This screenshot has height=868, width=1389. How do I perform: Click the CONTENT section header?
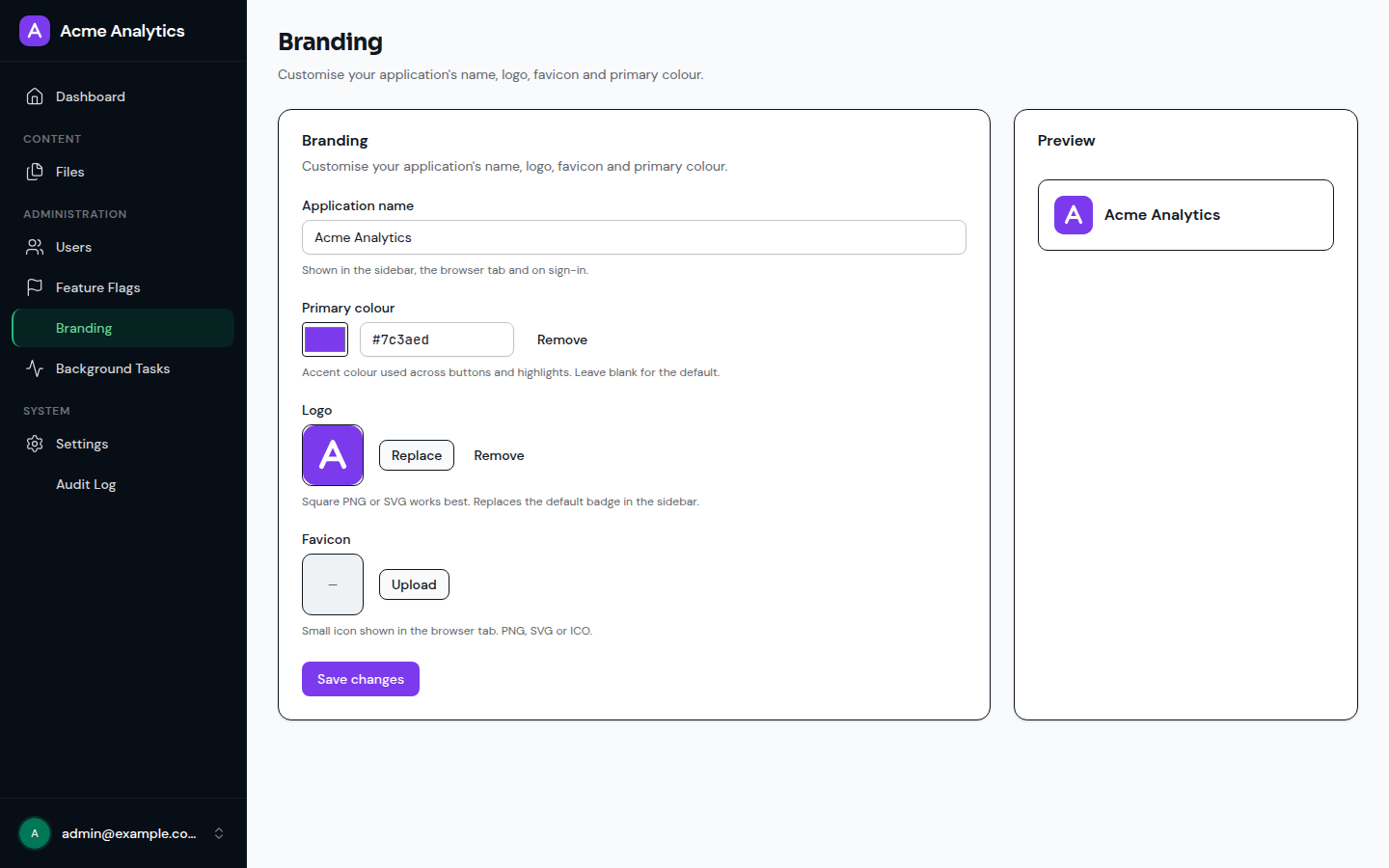click(x=52, y=139)
